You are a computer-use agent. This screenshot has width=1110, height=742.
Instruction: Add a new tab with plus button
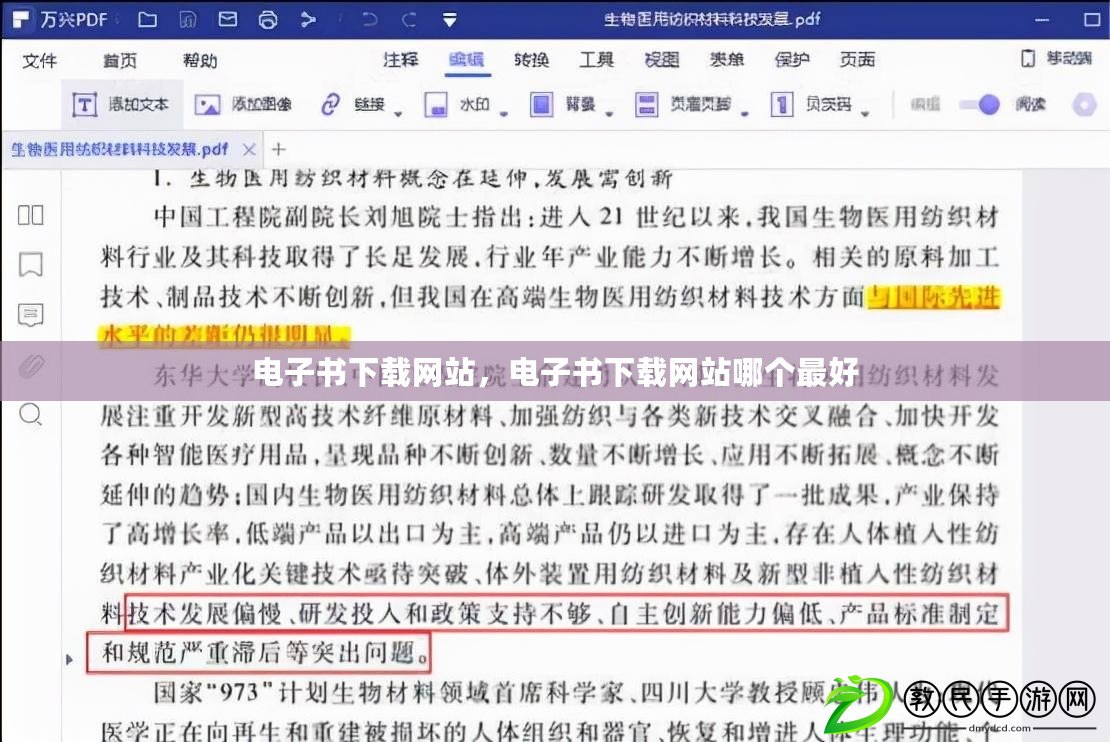278,149
